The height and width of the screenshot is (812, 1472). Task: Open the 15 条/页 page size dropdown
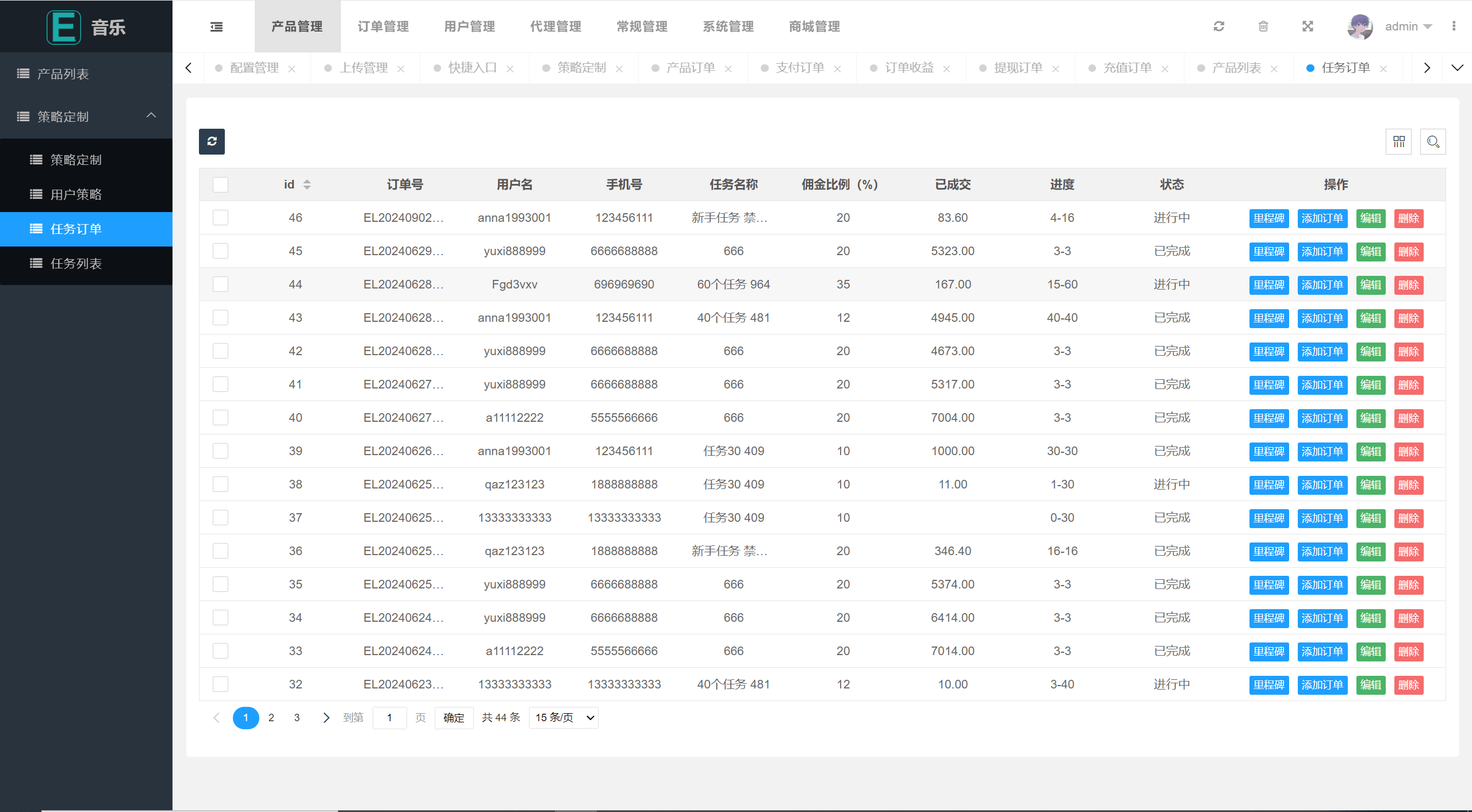click(x=563, y=717)
